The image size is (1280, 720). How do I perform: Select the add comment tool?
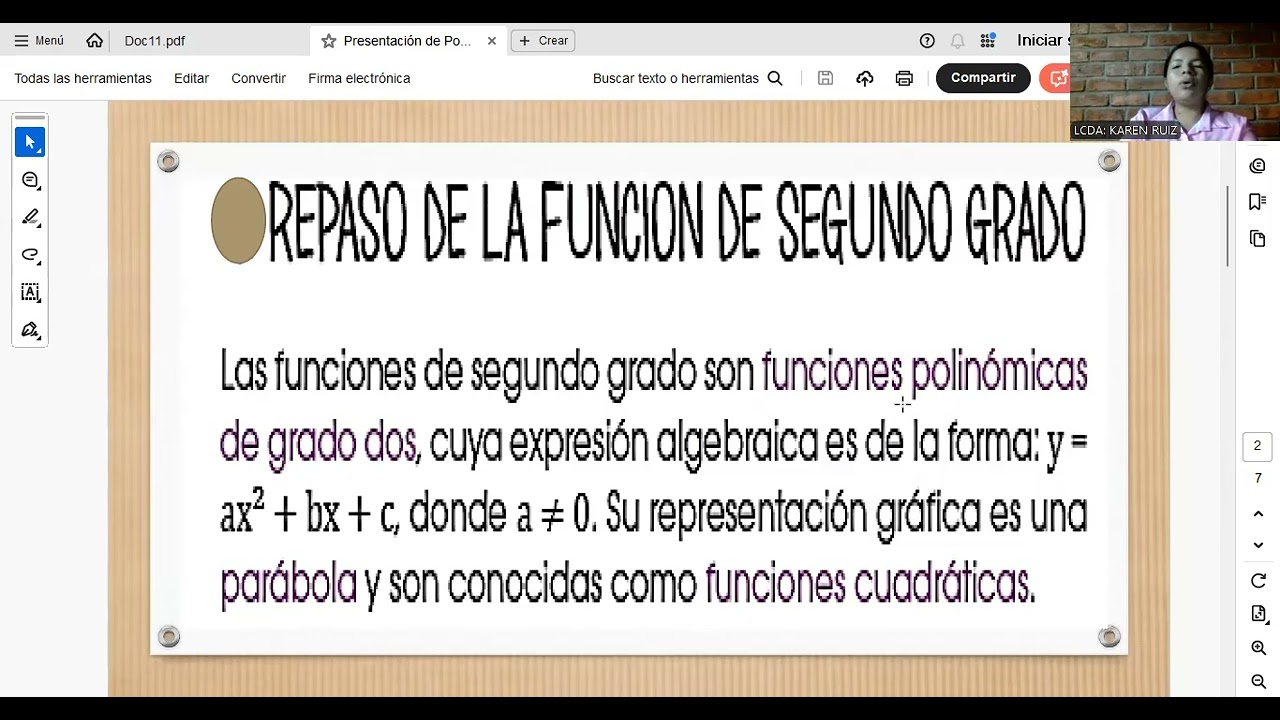pyautogui.click(x=30, y=180)
